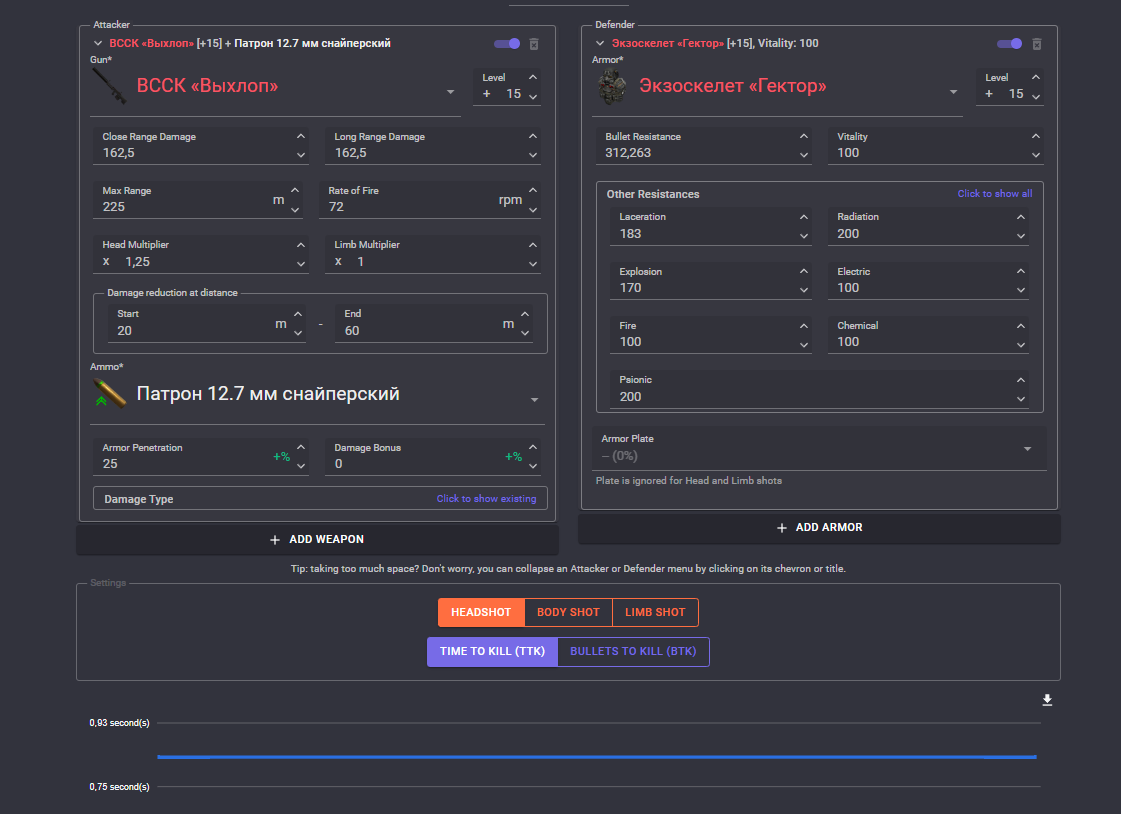1121x814 pixels.
Task: Increase attacker gun Level
Action: click(533, 77)
